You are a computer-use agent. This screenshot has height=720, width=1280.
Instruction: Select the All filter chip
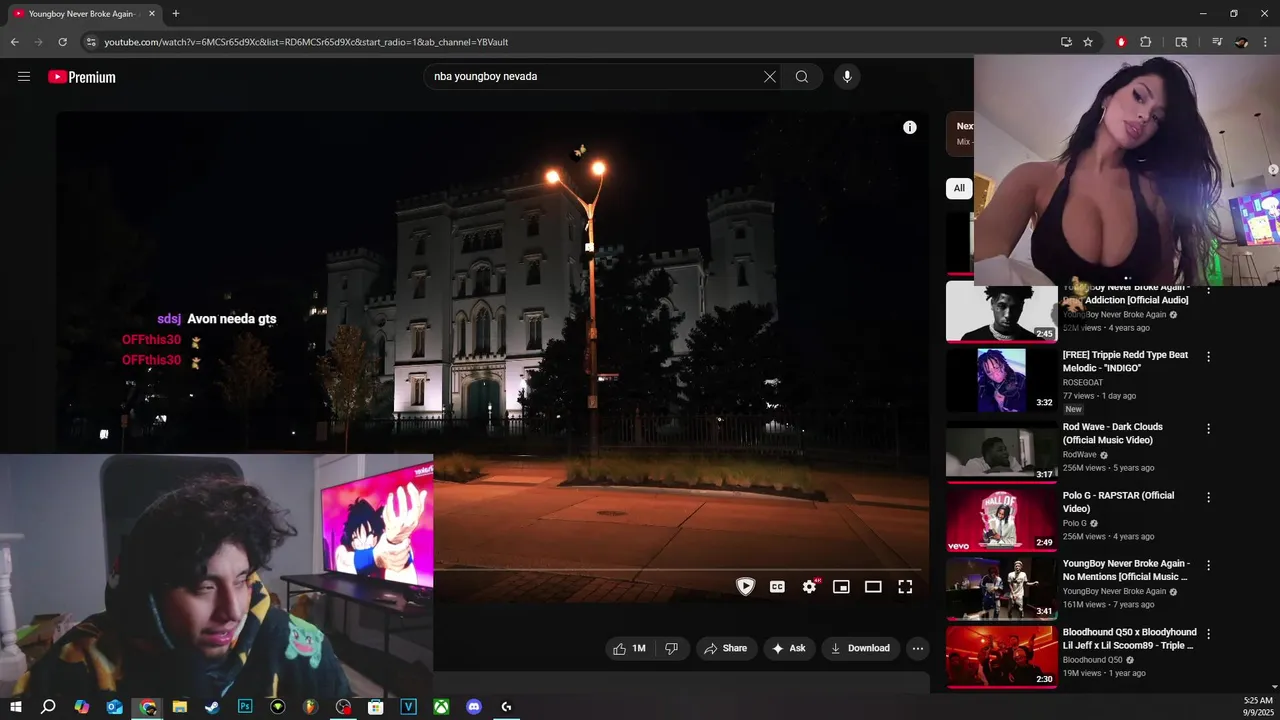point(959,188)
